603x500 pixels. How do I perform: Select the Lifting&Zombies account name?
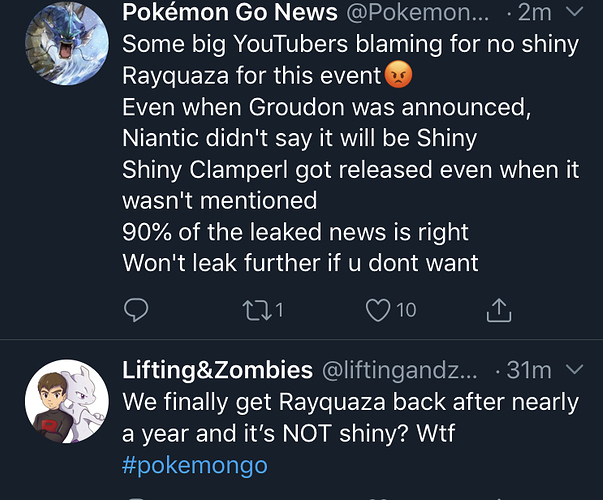point(217,370)
